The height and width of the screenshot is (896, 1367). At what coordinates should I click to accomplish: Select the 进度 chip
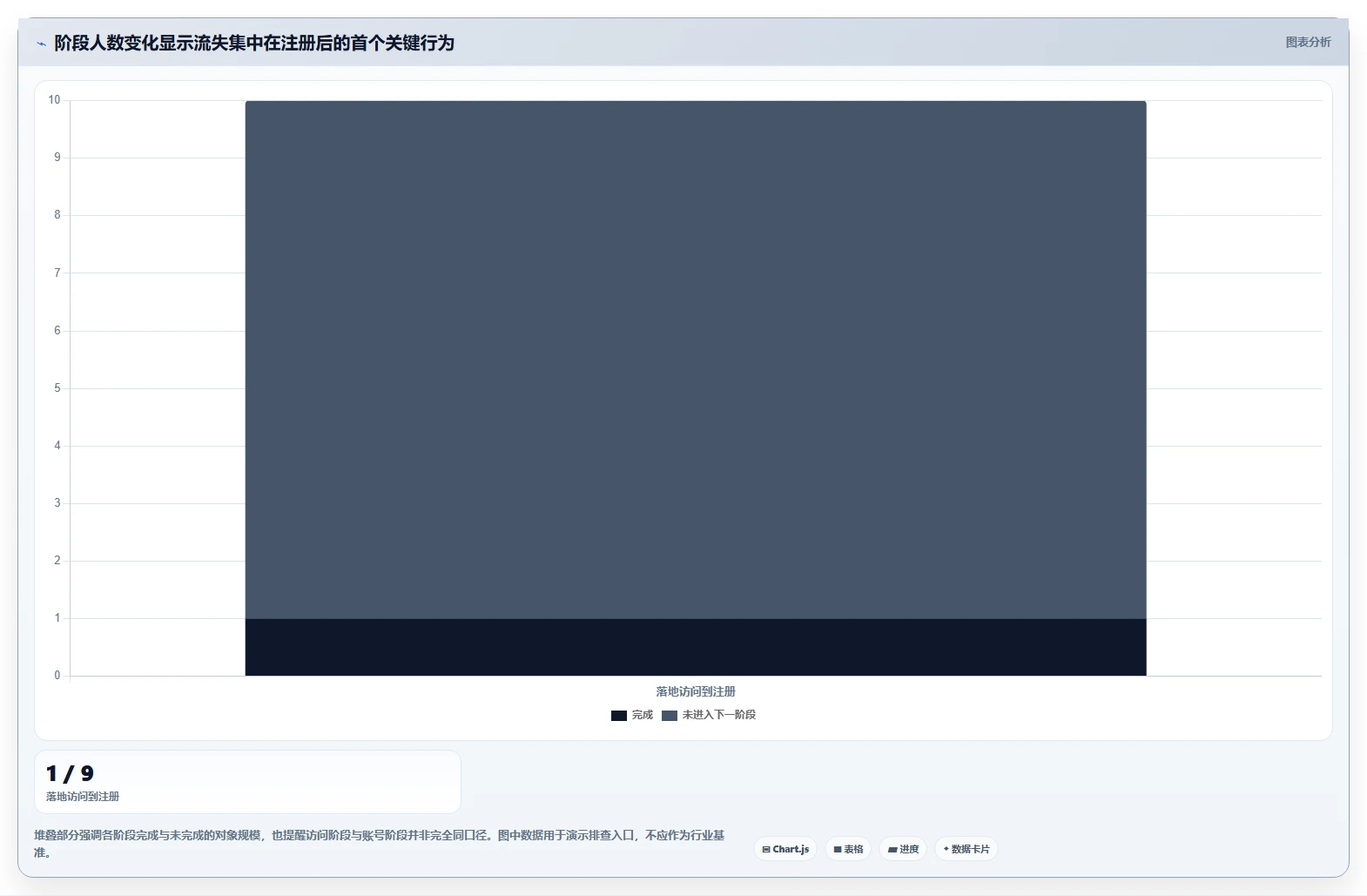pyautogui.click(x=903, y=849)
